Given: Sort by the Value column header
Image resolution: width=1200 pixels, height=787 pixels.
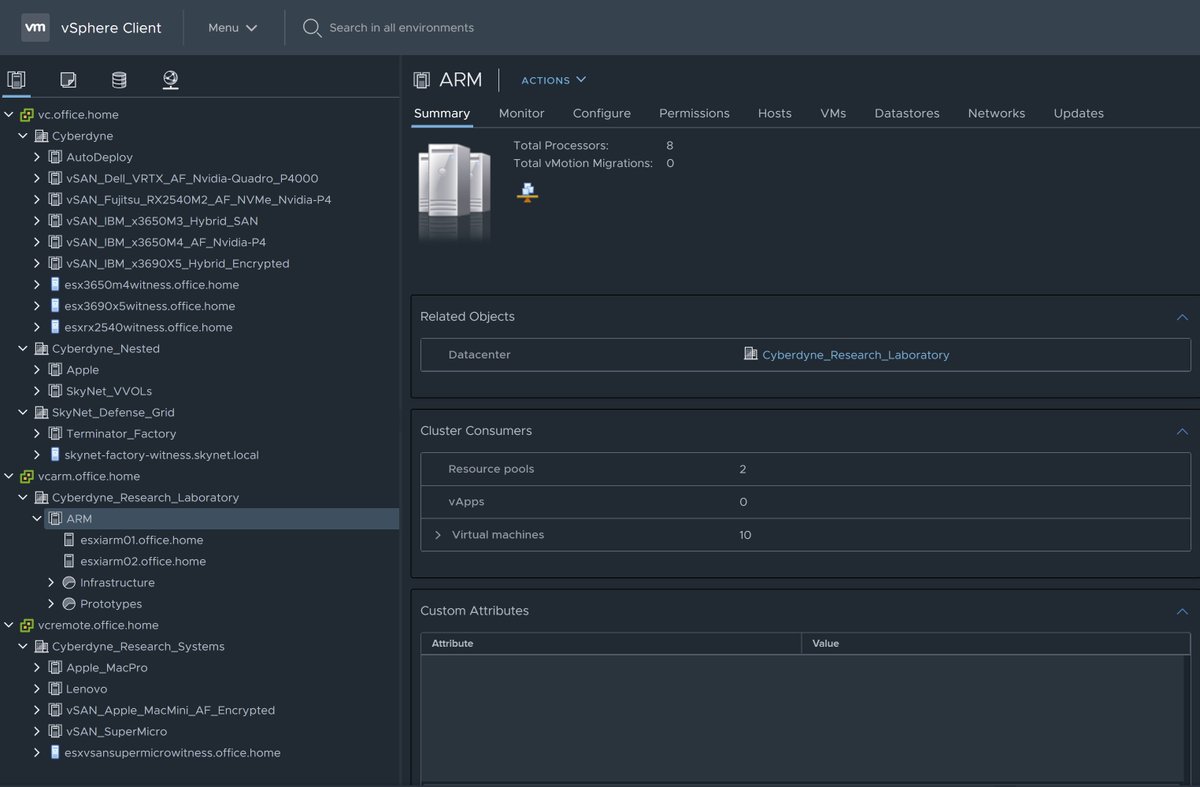Looking at the screenshot, I should (995, 643).
